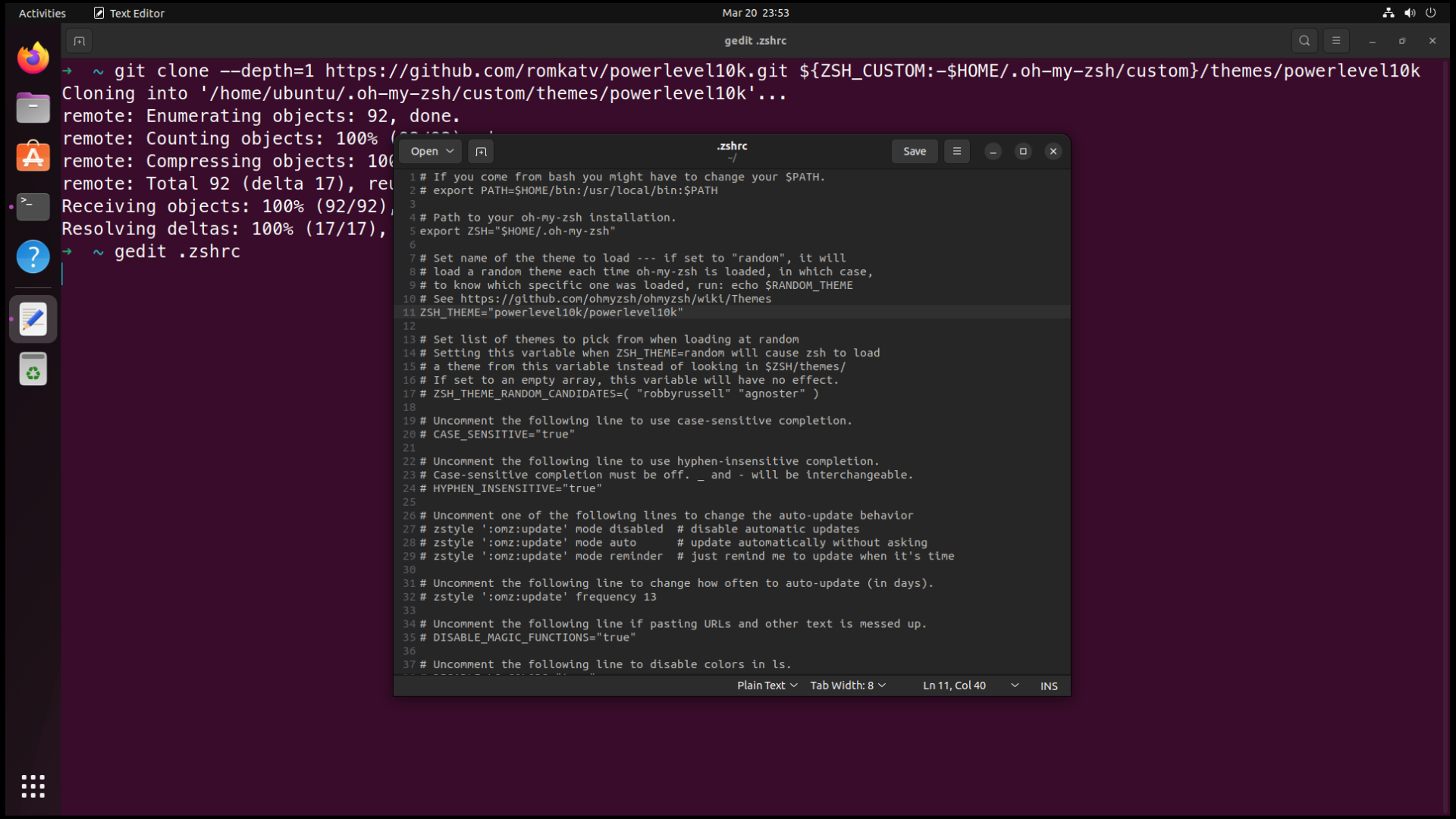
Task: Open Firefox from the dock
Action: click(x=33, y=58)
